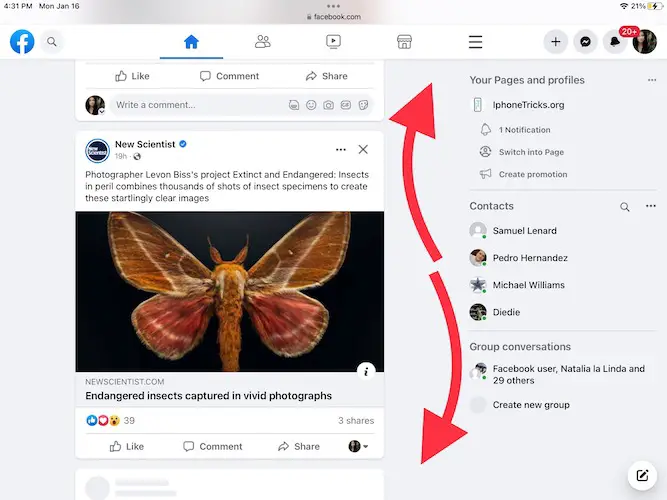Open the Friends tab
Viewport: 667px width, 500px height.
click(262, 42)
